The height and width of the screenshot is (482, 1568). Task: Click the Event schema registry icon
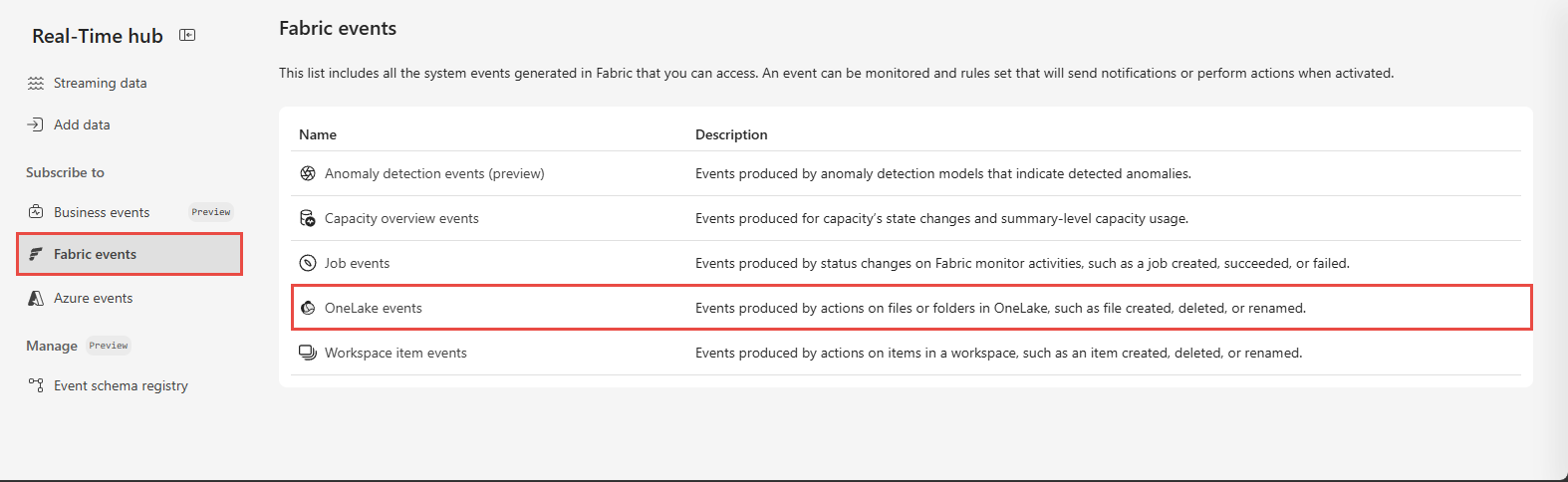[x=36, y=385]
